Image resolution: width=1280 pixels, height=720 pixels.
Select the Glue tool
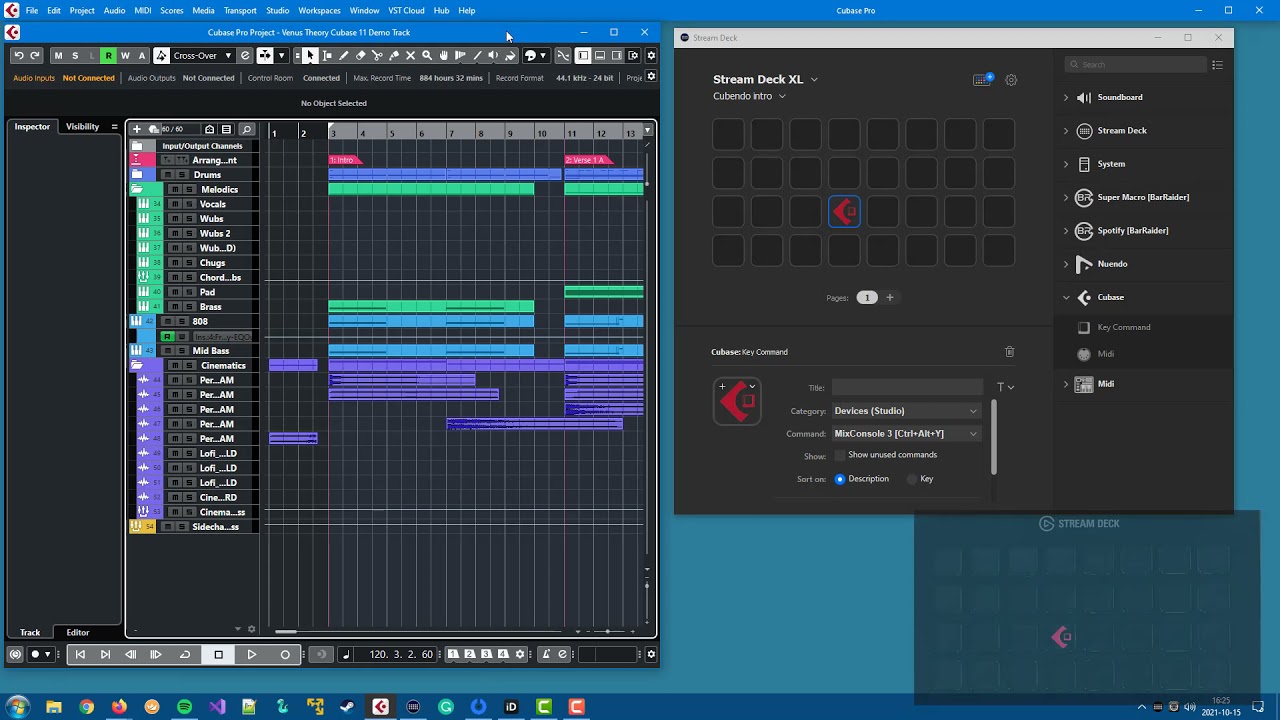pyautogui.click(x=394, y=56)
